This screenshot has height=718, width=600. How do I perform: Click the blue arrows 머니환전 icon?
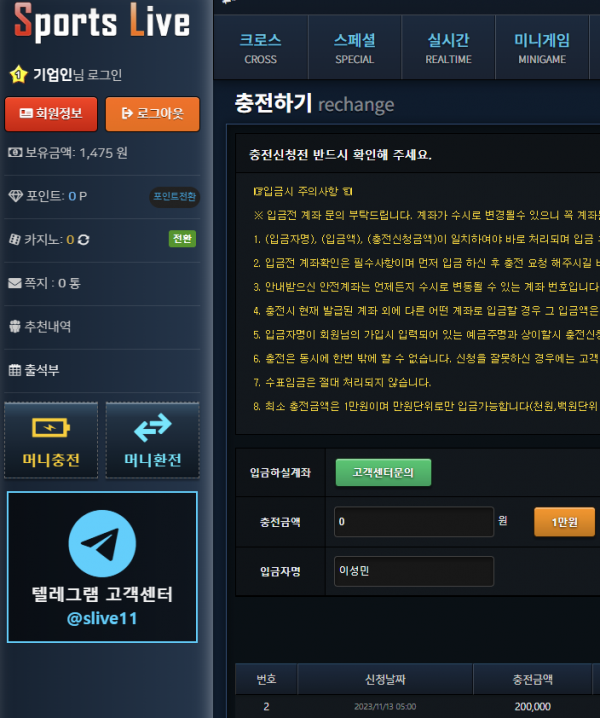[x=153, y=428]
